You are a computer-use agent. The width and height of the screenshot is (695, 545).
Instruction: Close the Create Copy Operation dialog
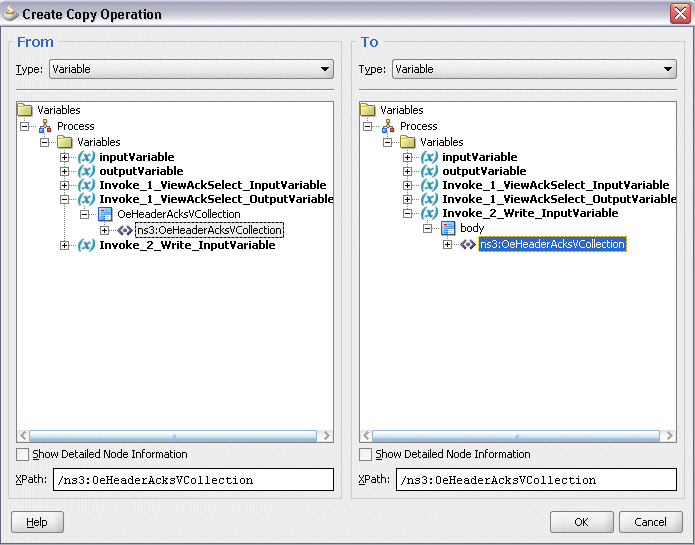pyautogui.click(x=680, y=13)
